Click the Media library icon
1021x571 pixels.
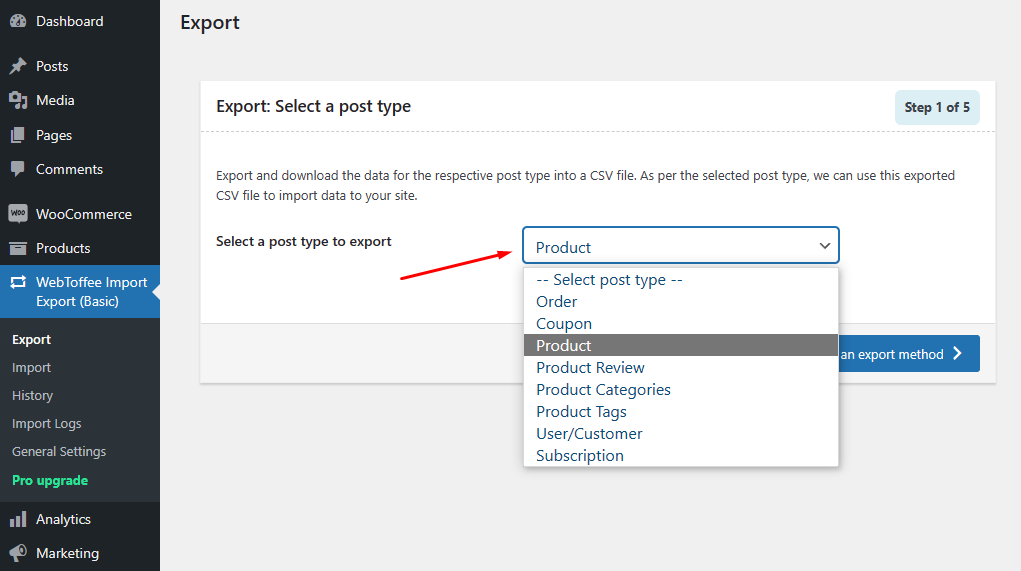[18, 100]
